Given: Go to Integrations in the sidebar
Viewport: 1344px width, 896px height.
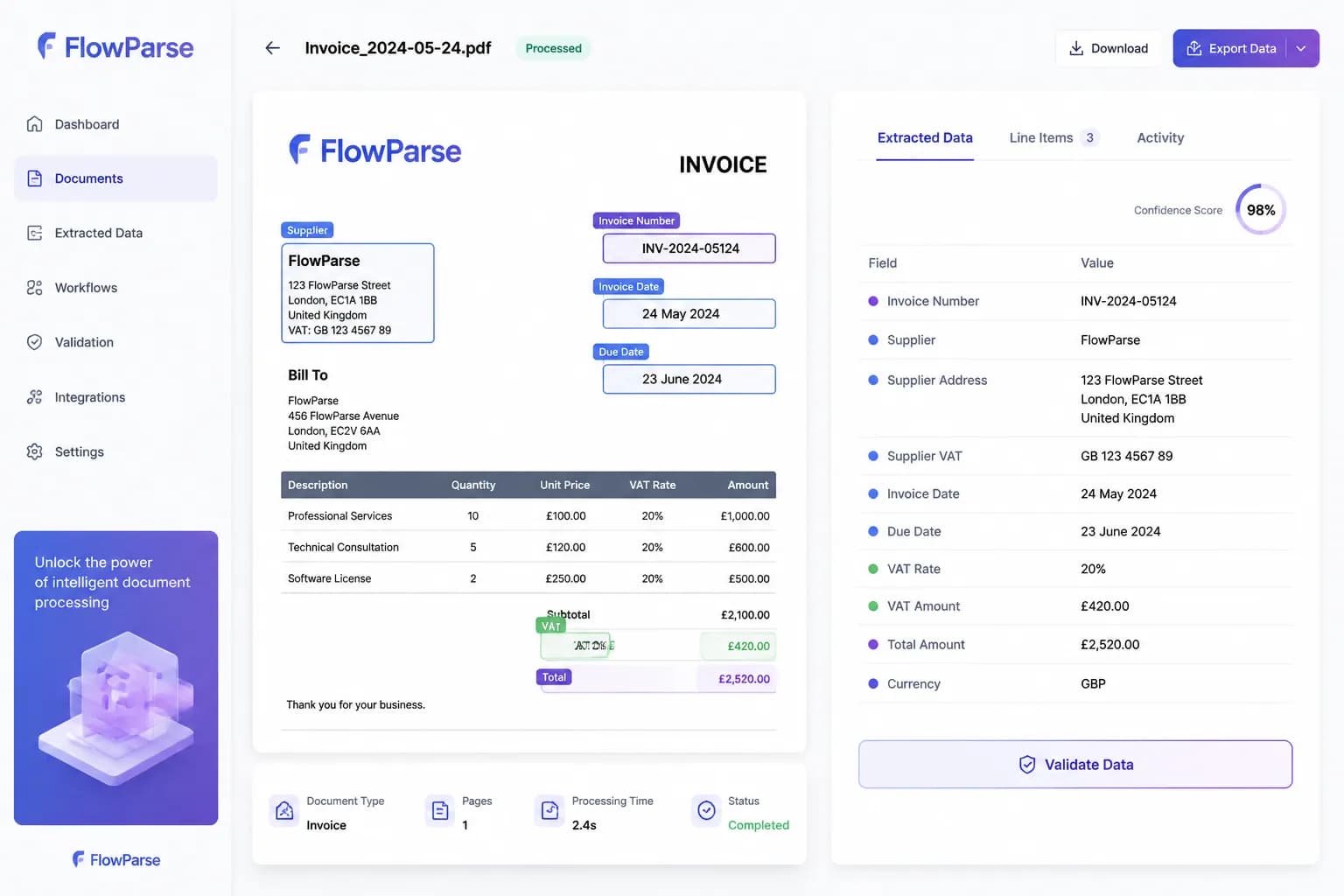Looking at the screenshot, I should pos(115,397).
